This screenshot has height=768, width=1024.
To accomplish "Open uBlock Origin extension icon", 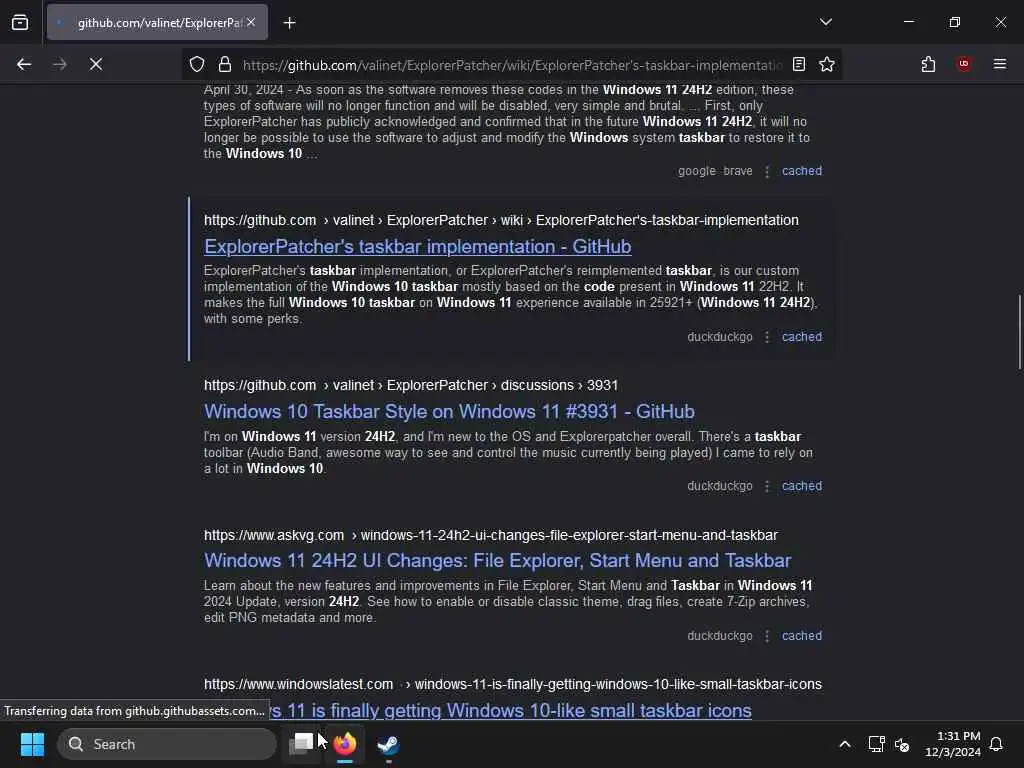I will 963,64.
